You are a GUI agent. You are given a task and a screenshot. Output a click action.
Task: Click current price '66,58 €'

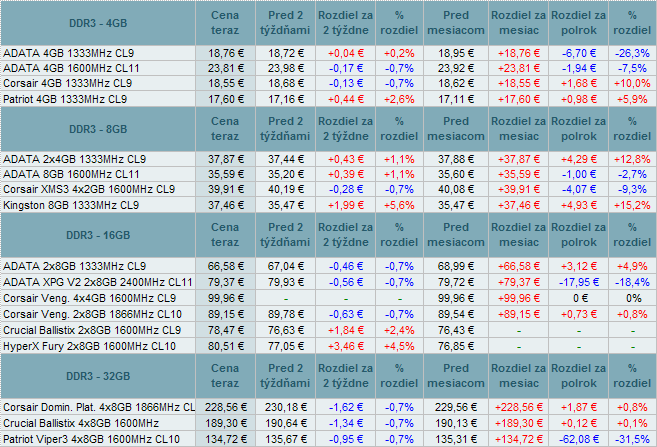click(x=226, y=266)
